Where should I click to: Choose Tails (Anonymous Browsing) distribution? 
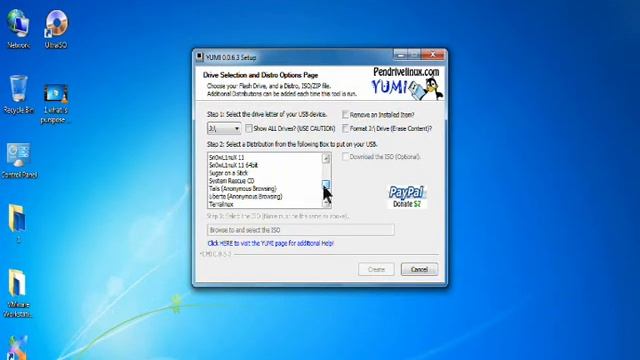tap(242, 189)
